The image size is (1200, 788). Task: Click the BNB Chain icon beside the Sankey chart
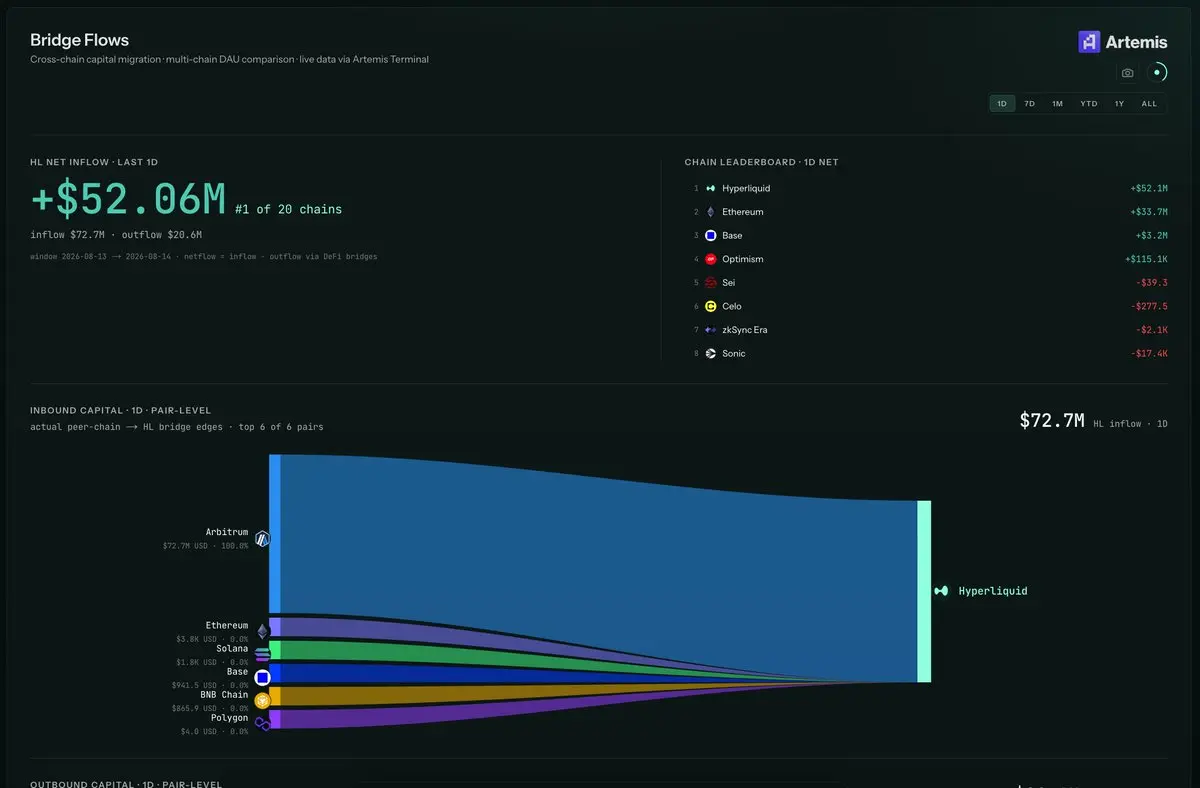click(263, 700)
